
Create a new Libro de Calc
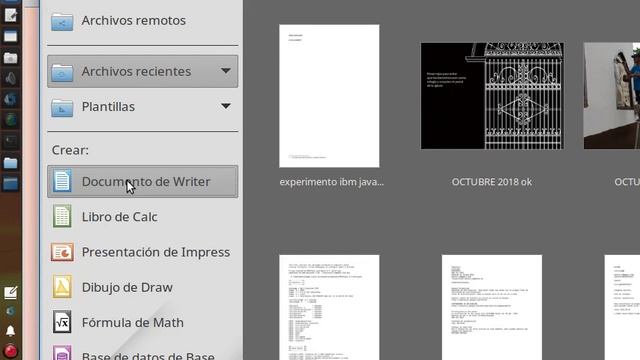pos(142,217)
